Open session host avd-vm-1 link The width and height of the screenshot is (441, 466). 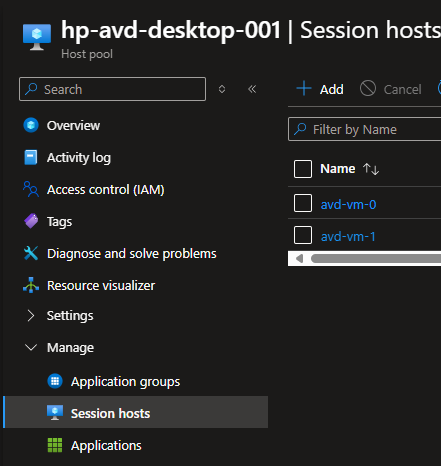[348, 236]
